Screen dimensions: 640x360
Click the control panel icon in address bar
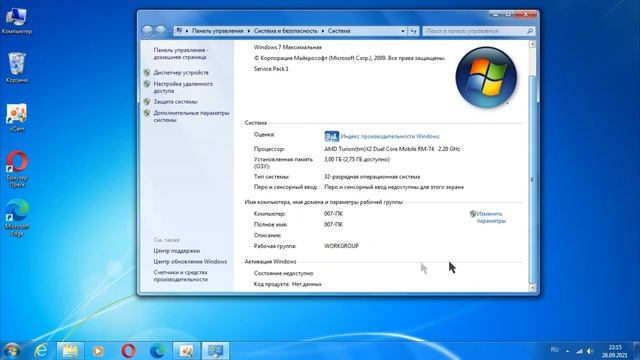point(179,31)
